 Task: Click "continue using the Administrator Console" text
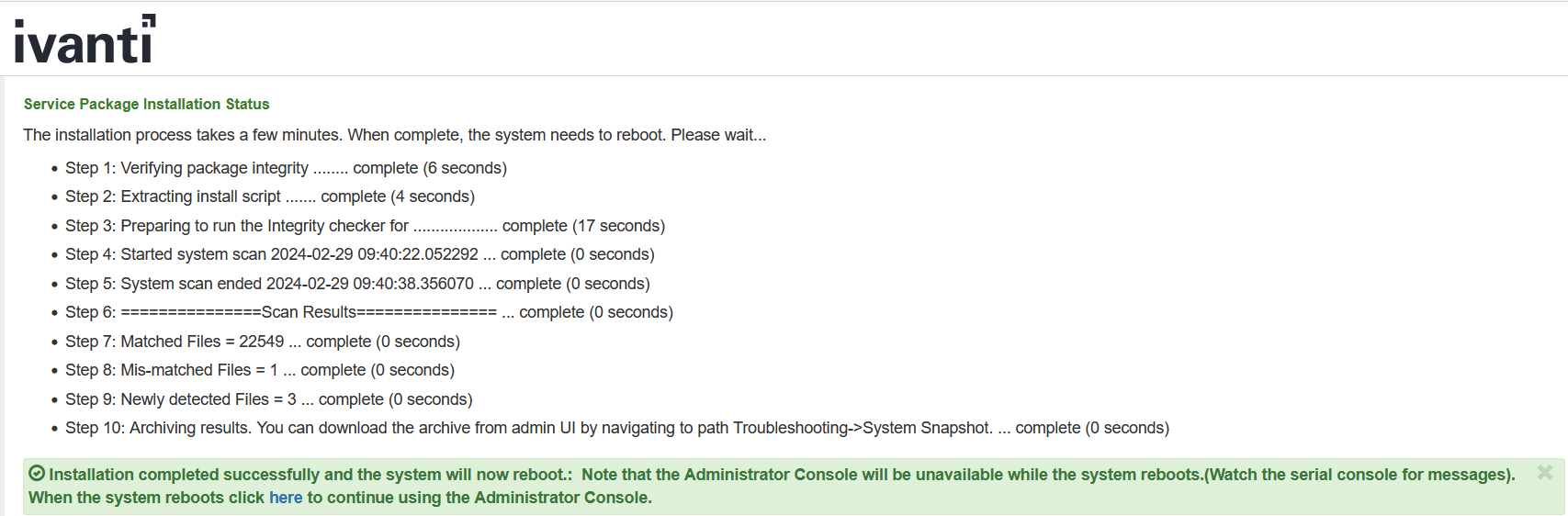[479, 498]
